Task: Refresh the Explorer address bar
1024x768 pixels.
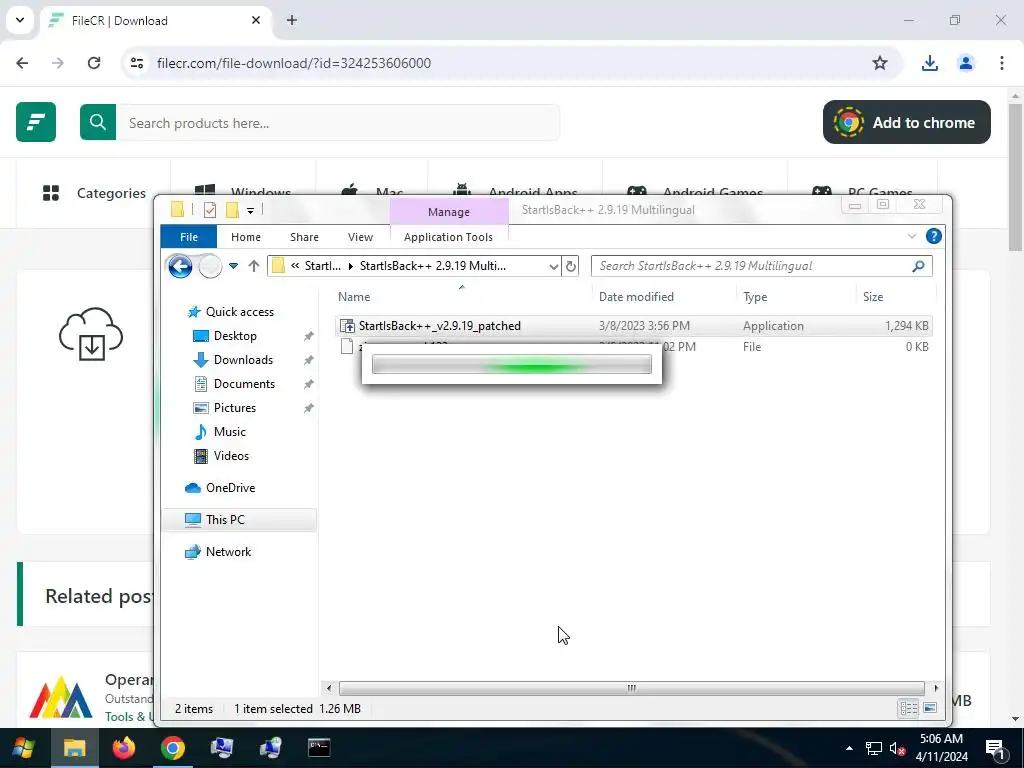Action: 571,266
